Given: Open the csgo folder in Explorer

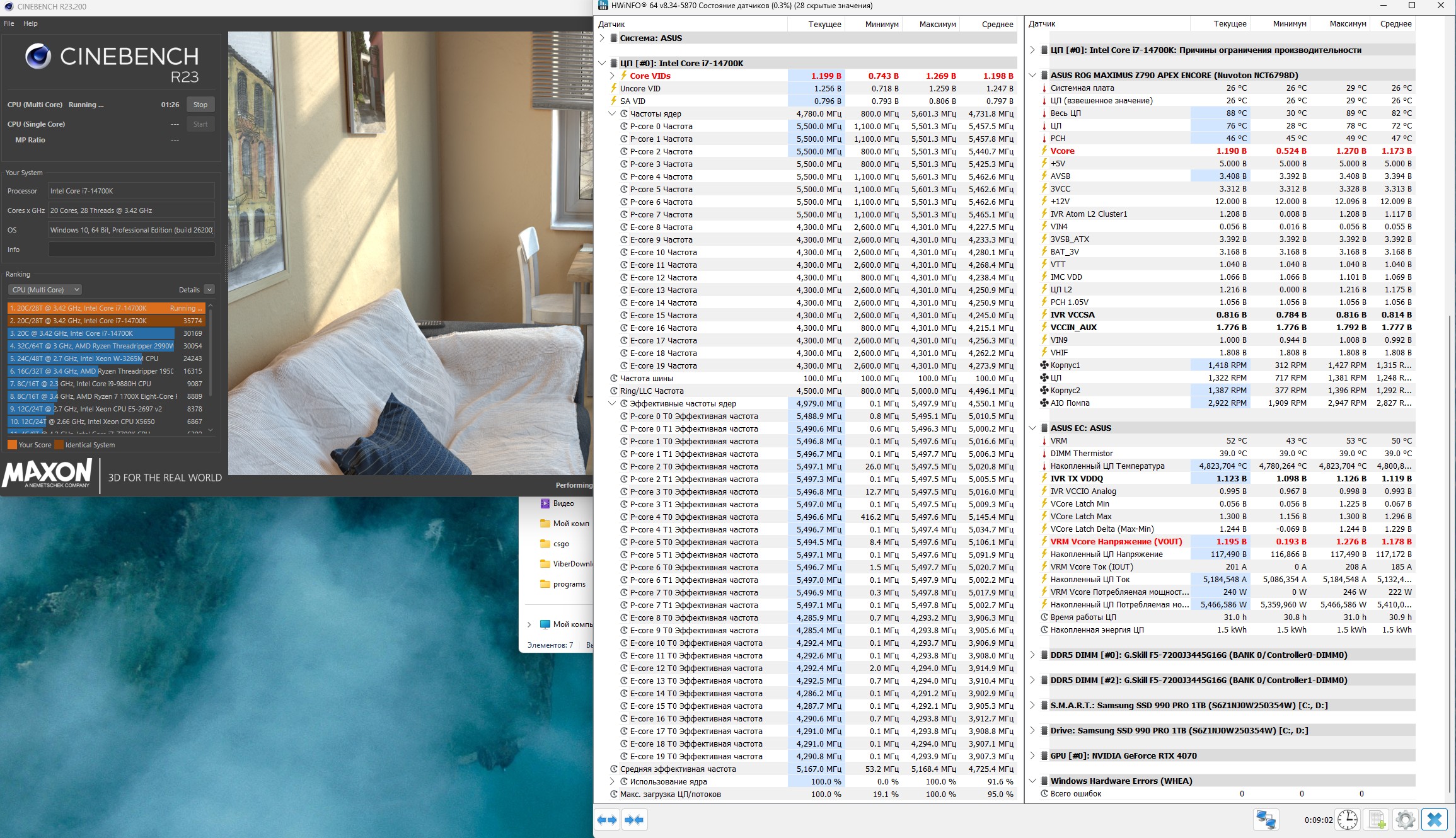Looking at the screenshot, I should tap(560, 544).
